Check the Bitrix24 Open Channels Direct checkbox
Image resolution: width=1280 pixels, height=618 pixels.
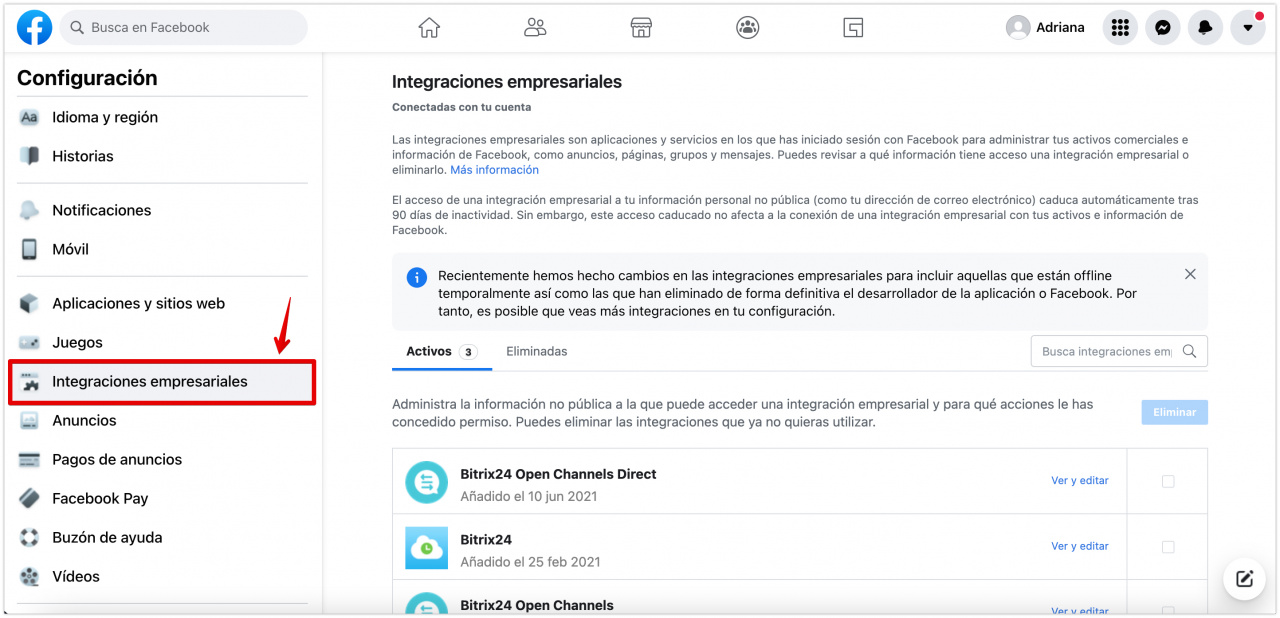coord(1168,481)
